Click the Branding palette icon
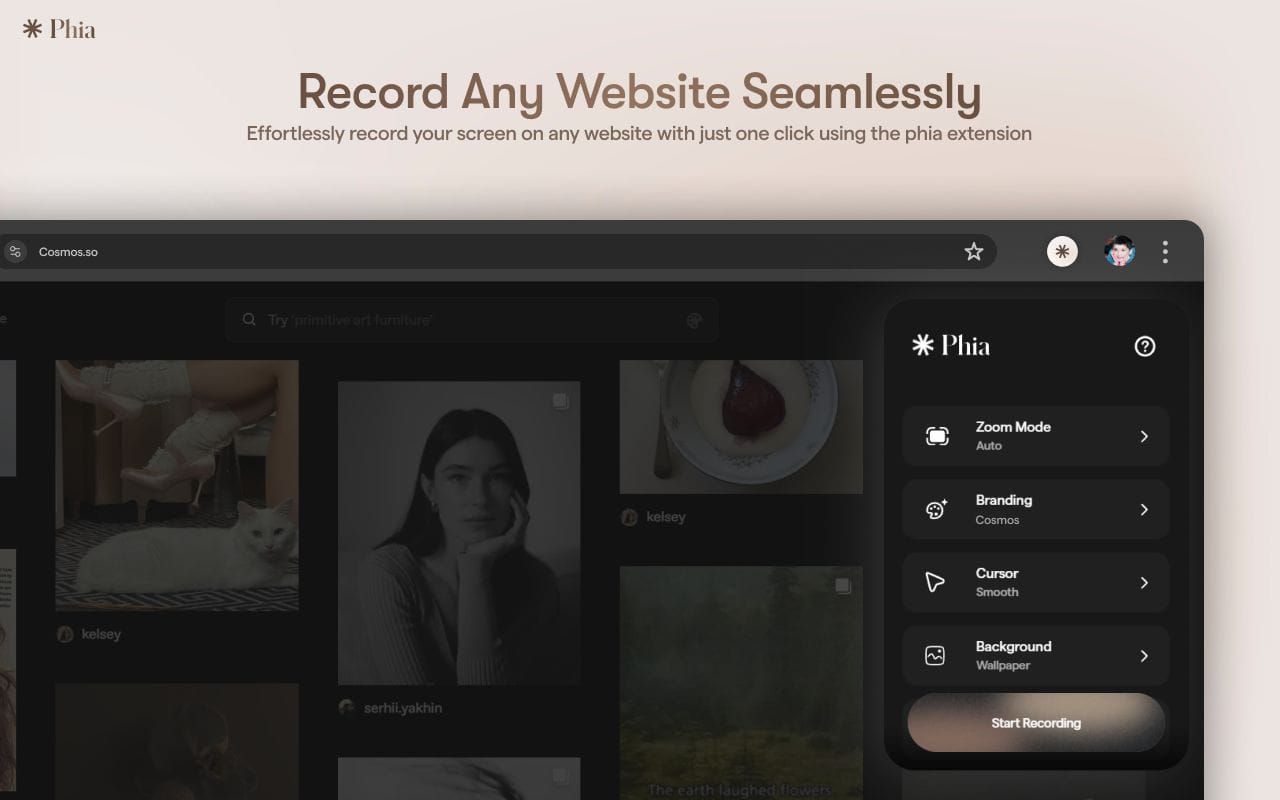Screen dimensions: 1280x800 pos(936,510)
